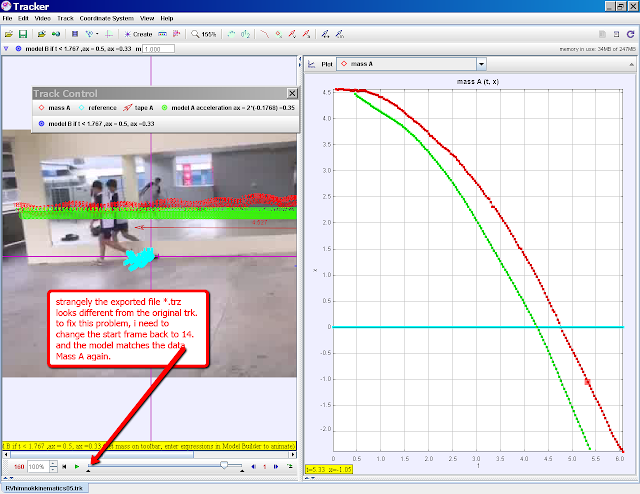Increase play rate with the spinner up arrow
640x494 pixels.
(x=53, y=464)
